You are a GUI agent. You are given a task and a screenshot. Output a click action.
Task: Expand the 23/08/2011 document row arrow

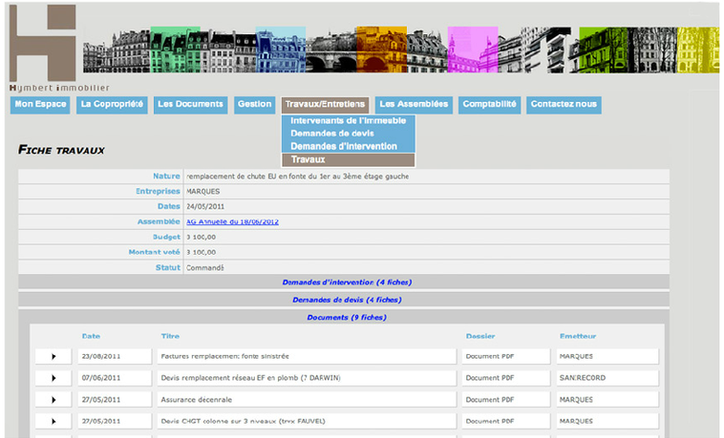point(54,356)
